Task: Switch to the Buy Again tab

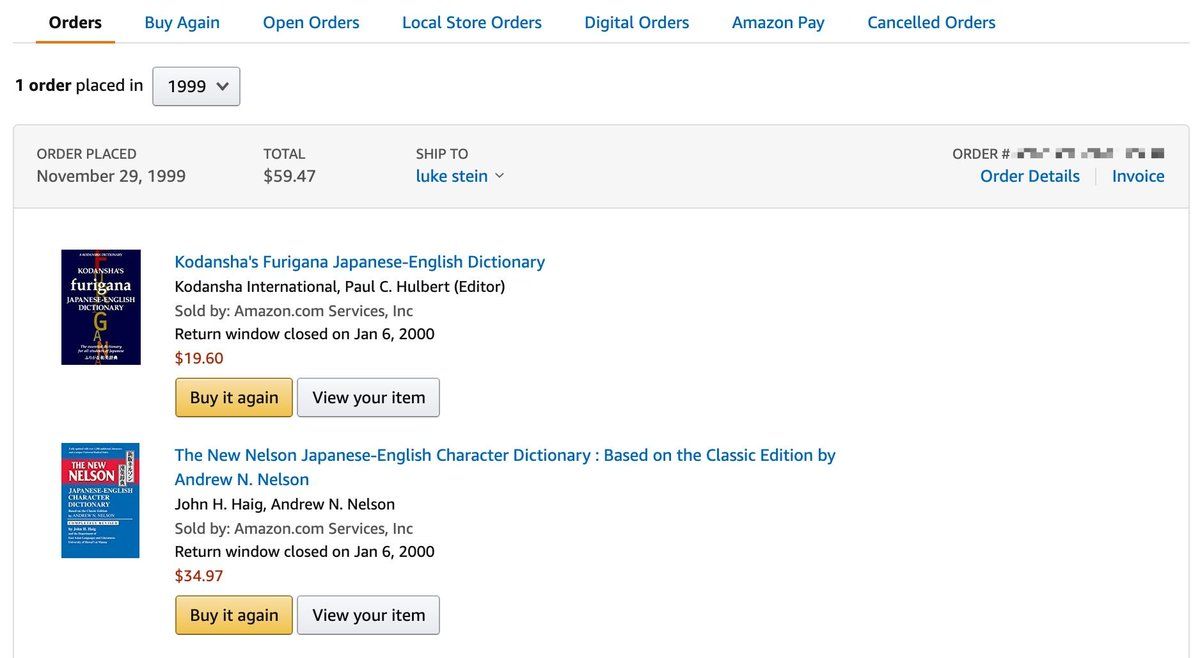Action: [182, 22]
